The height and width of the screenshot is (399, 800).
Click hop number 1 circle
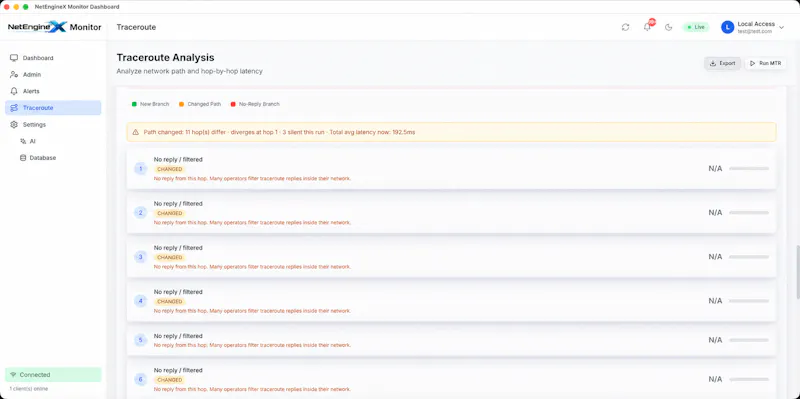[141, 168]
